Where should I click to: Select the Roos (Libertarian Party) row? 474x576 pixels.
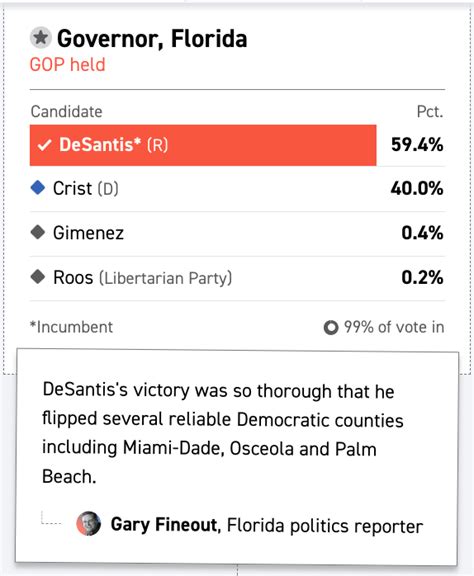237,278
